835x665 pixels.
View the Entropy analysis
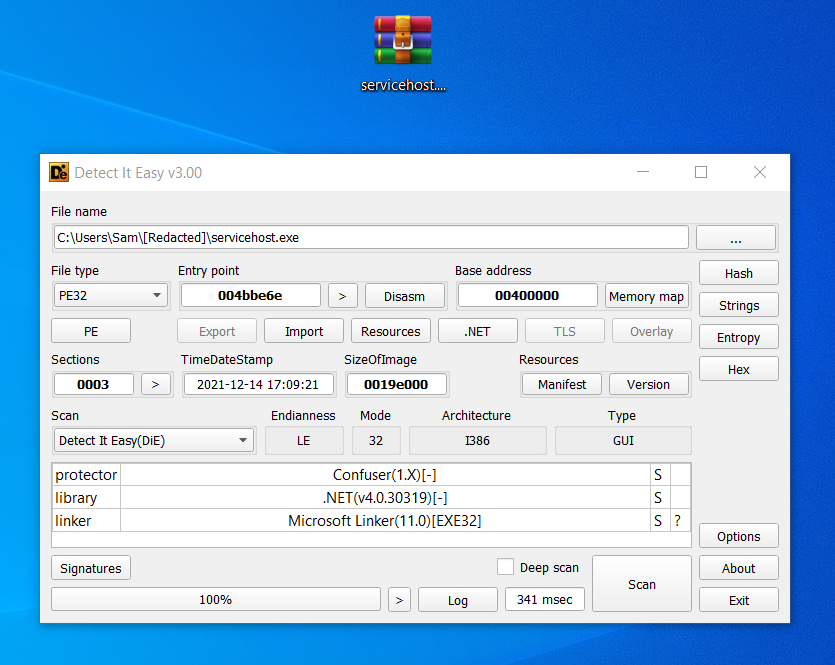[738, 338]
